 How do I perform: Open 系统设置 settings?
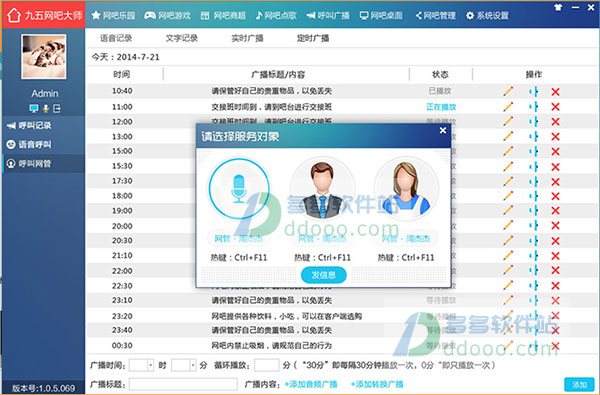487,15
